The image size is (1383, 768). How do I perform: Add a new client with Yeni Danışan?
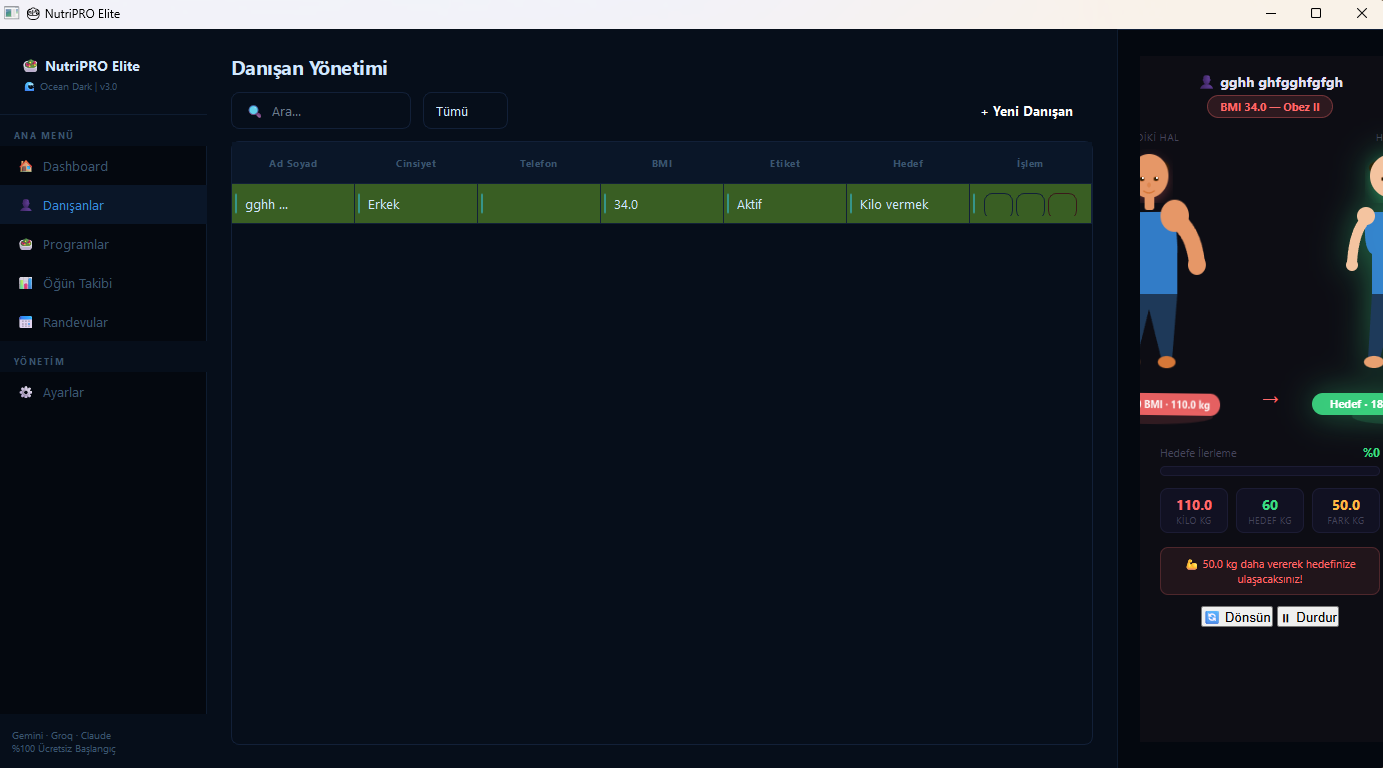click(x=1027, y=111)
